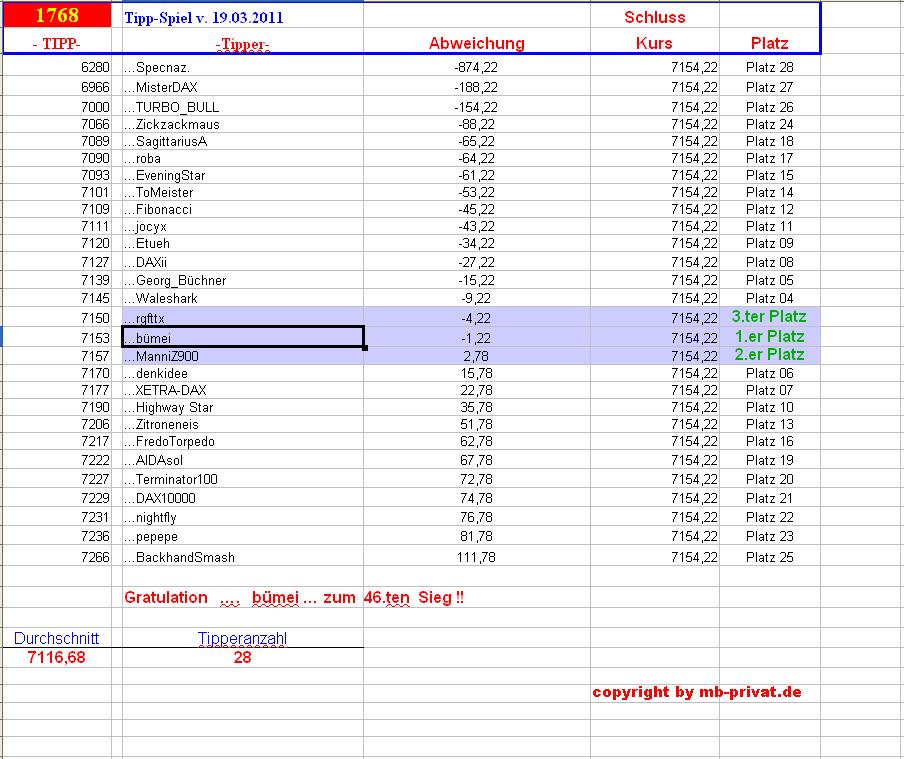Viewport: 904px width, 759px height.
Task: Click the average value 7116,68
Action: (x=56, y=657)
